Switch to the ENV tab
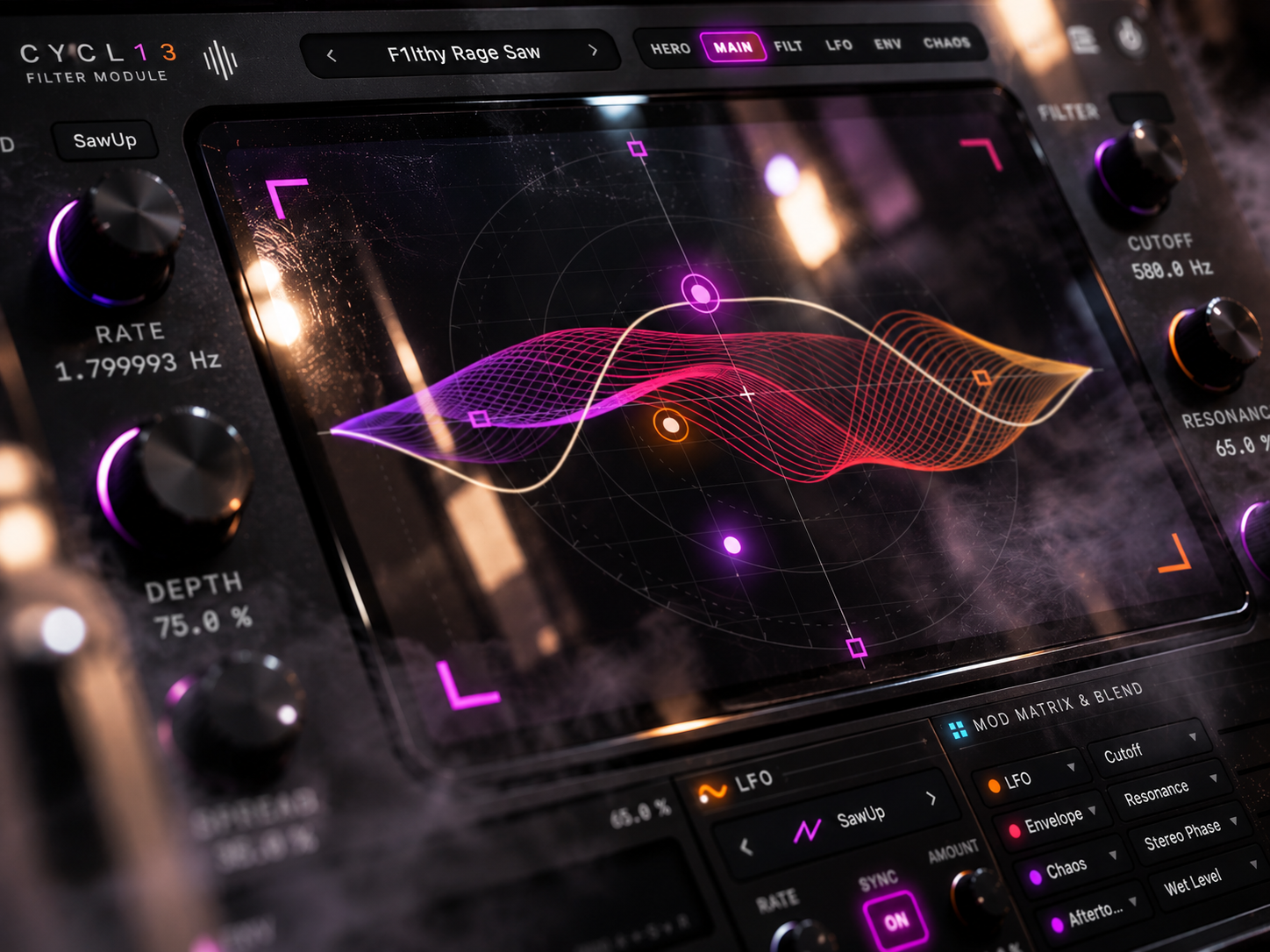 (x=888, y=43)
